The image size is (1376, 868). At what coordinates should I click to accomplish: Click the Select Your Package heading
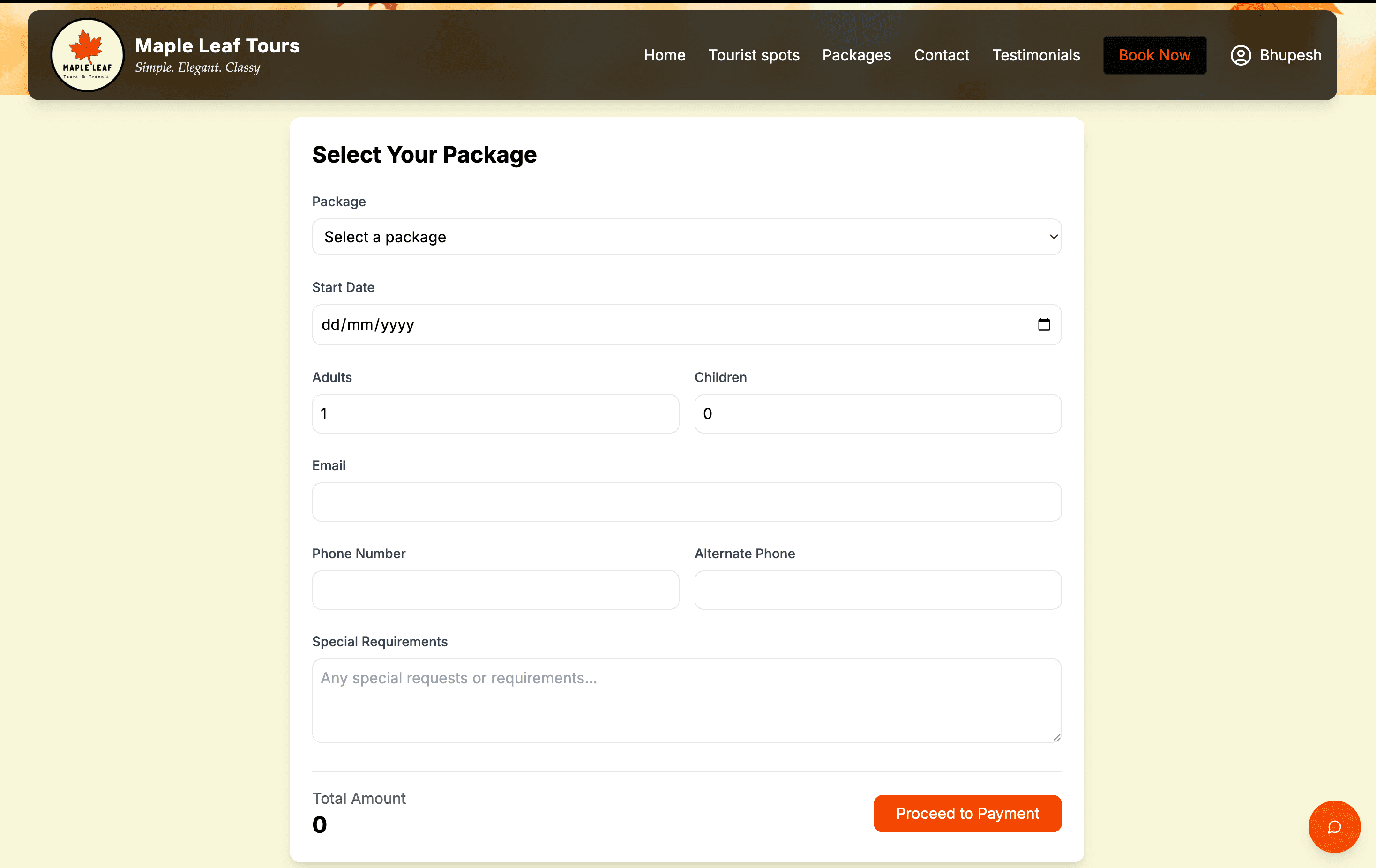[x=424, y=155]
